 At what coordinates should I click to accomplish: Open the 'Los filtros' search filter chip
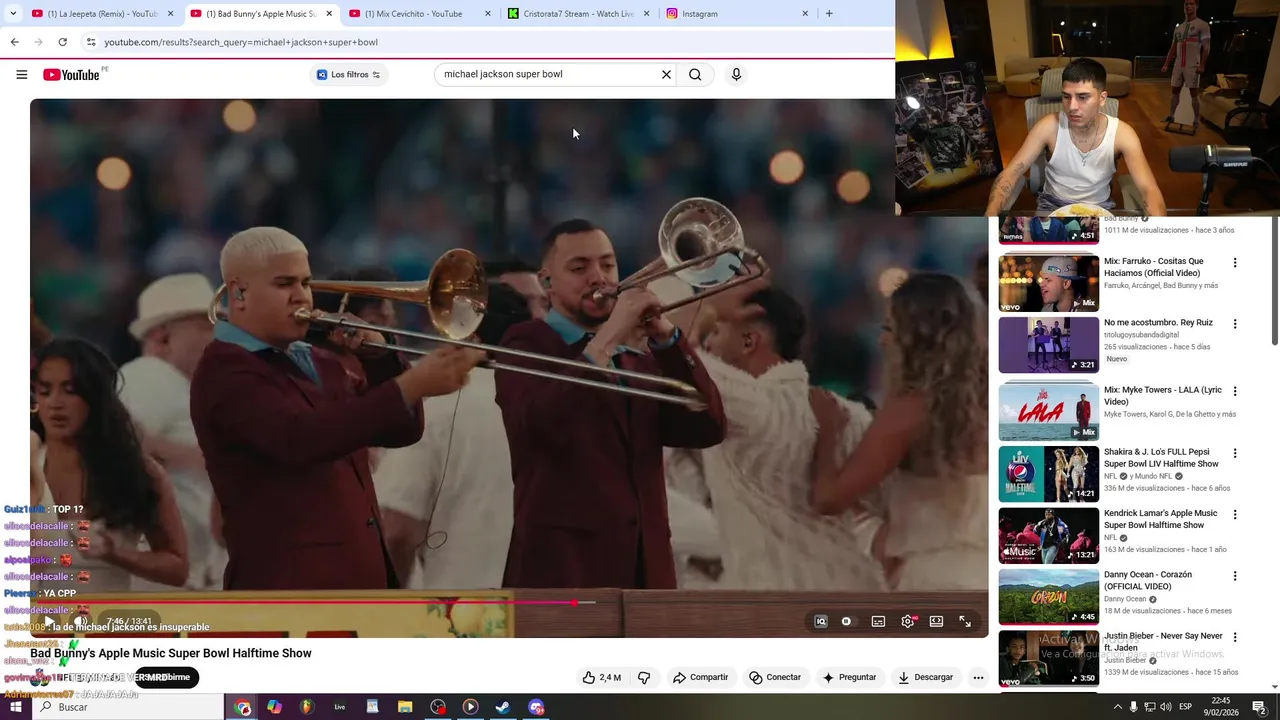[x=348, y=74]
